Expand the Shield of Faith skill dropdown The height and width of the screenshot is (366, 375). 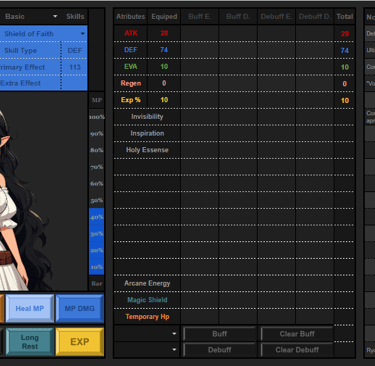82,34
